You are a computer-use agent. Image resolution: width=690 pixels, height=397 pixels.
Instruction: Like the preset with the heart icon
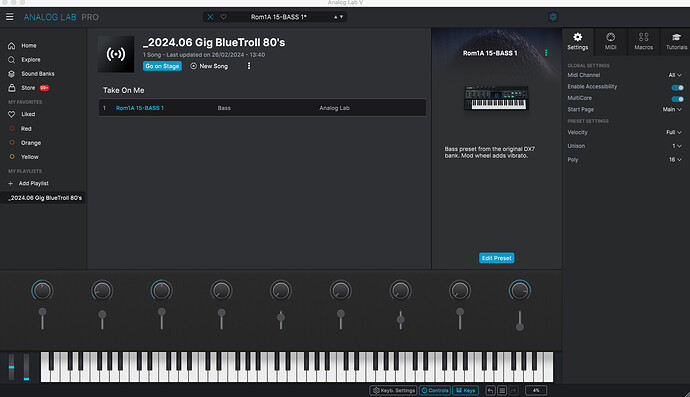(224, 17)
